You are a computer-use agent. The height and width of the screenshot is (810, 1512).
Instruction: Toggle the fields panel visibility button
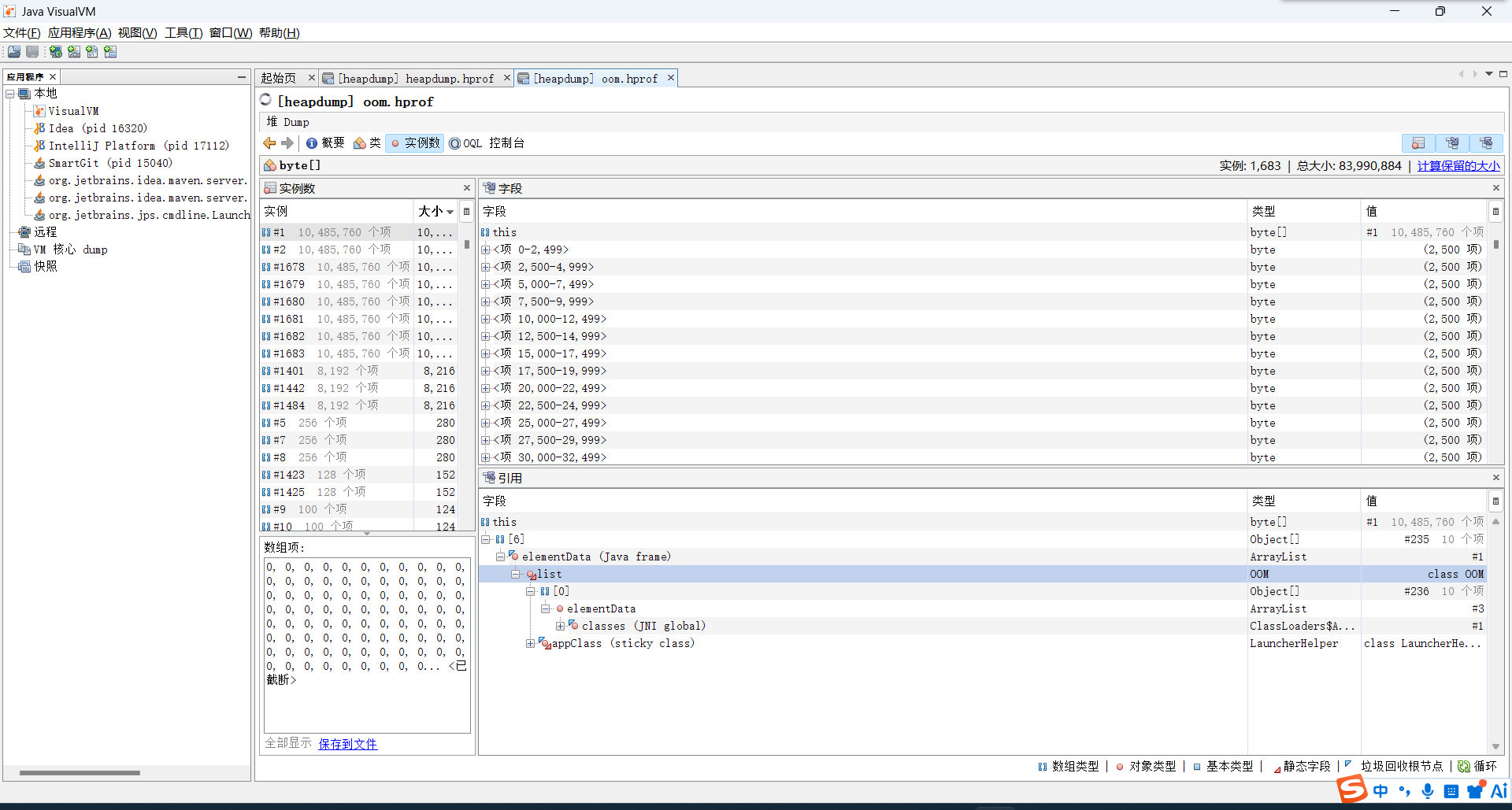pos(1452,143)
